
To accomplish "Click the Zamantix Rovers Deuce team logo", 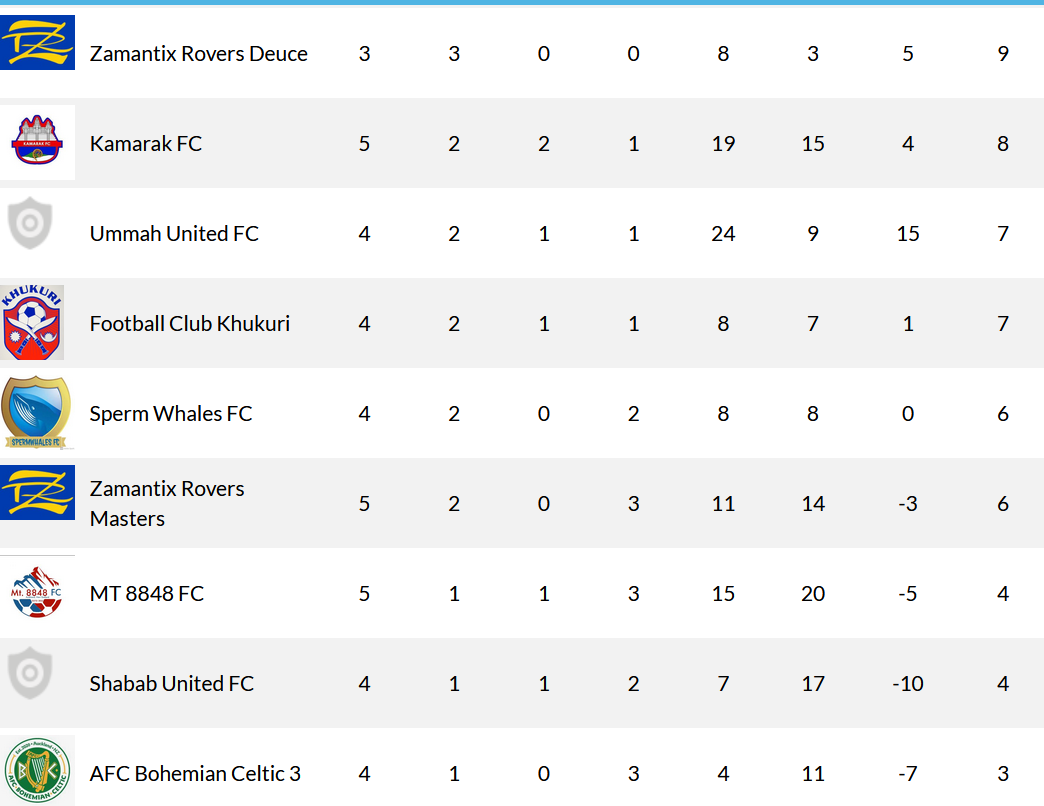I will tap(37, 43).
